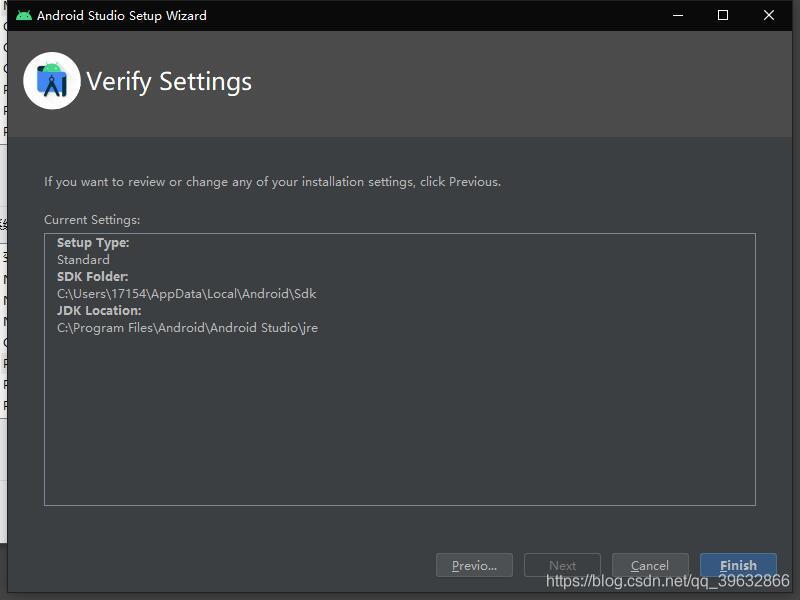Close the Setup Wizard window
800x600 pixels.
[x=769, y=15]
